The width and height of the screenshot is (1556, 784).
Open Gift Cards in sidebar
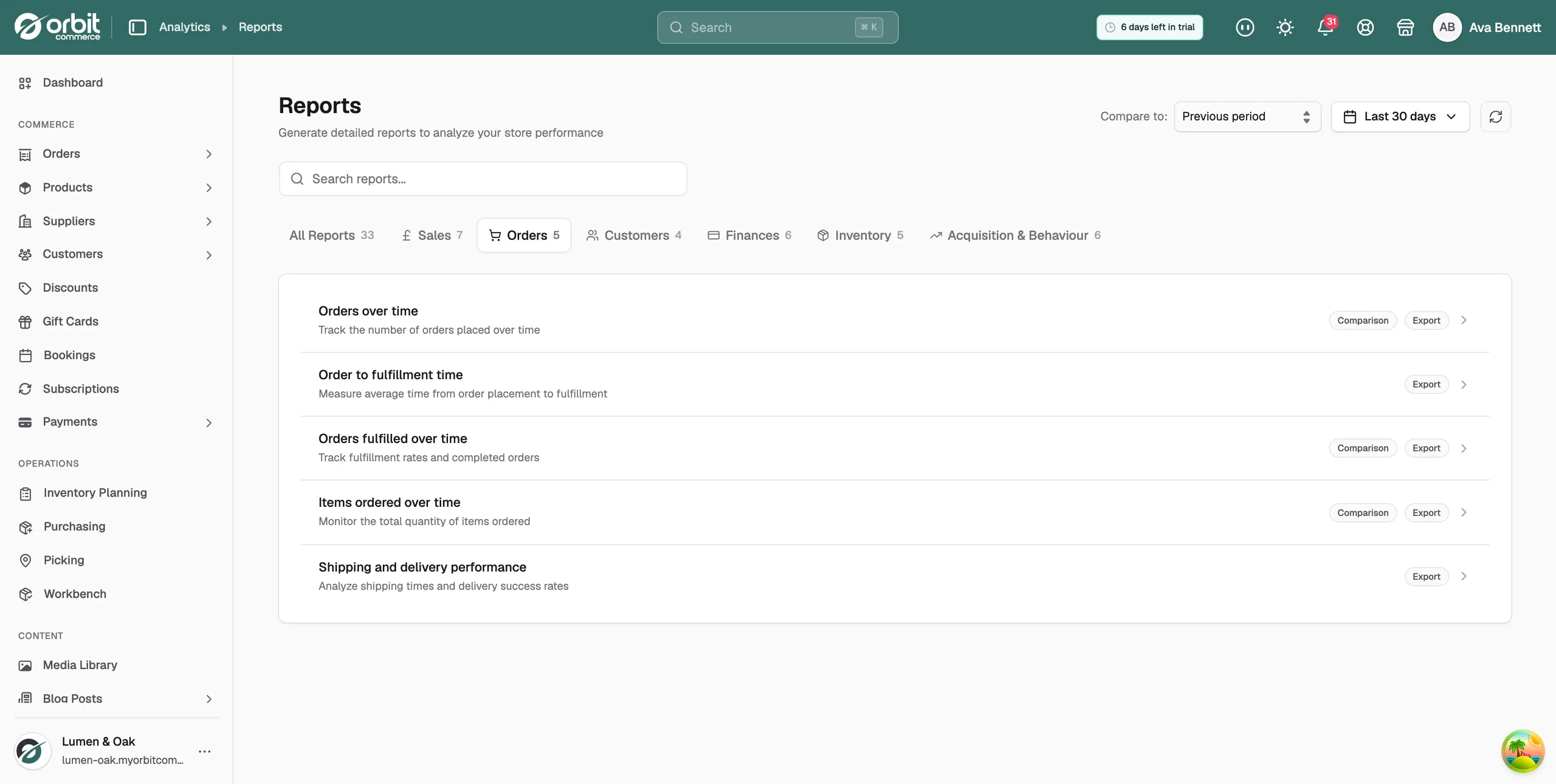[x=70, y=322]
